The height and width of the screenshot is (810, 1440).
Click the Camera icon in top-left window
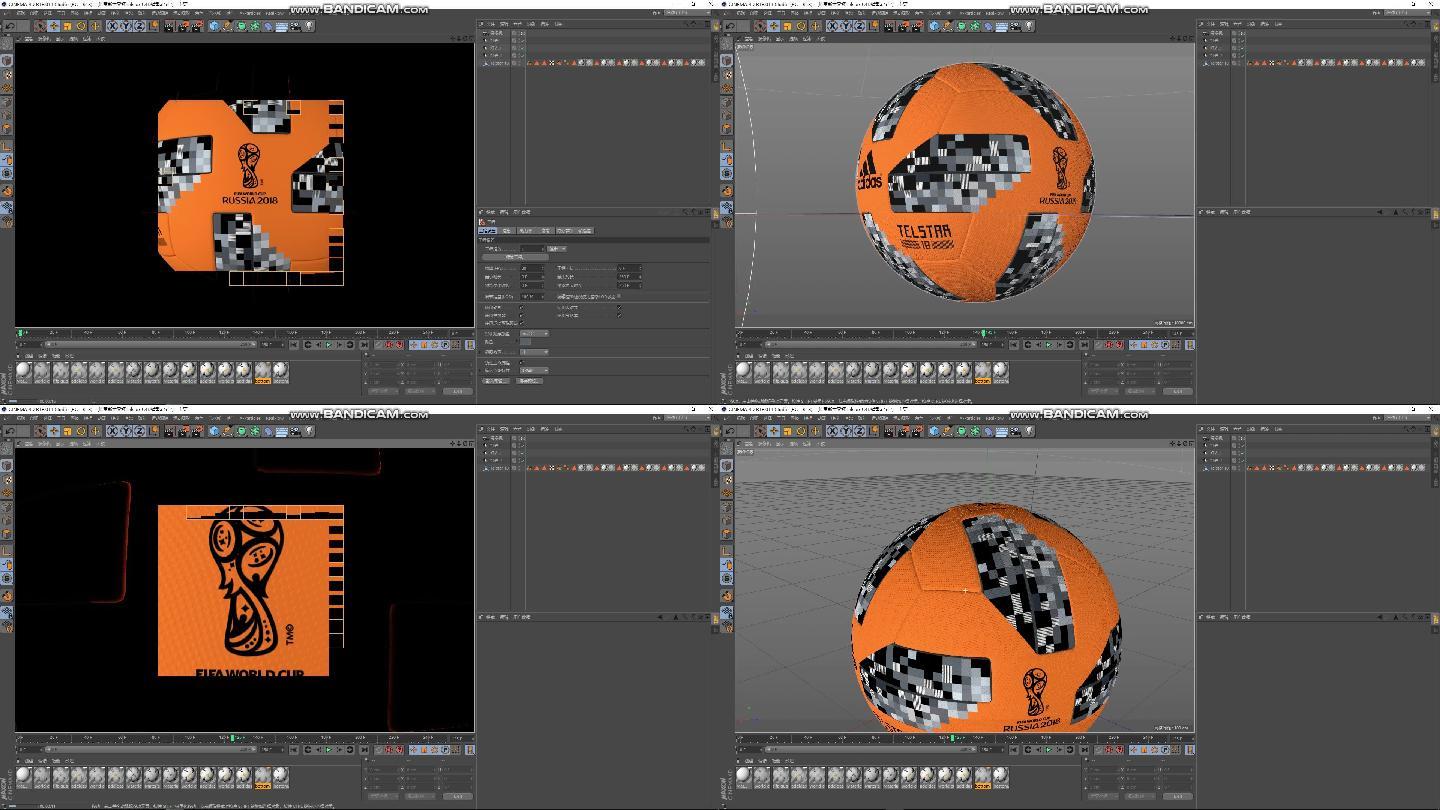pyautogui.click(x=295, y=26)
